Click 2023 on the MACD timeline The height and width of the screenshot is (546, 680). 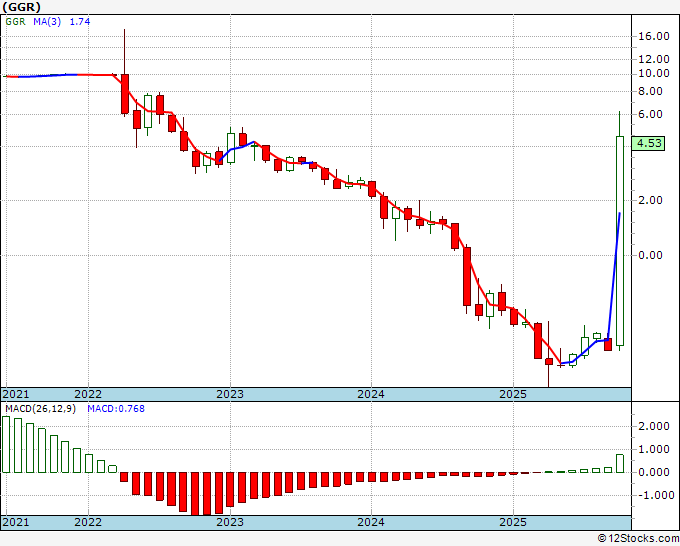(230, 522)
